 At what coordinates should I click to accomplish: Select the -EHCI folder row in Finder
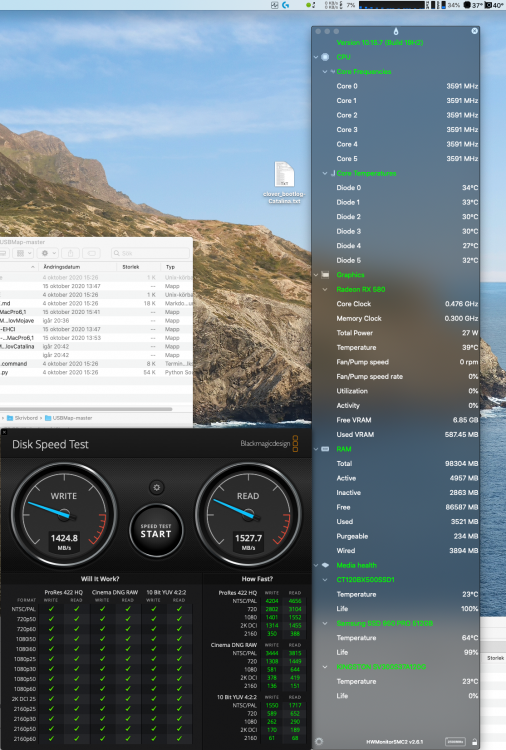click(96, 329)
